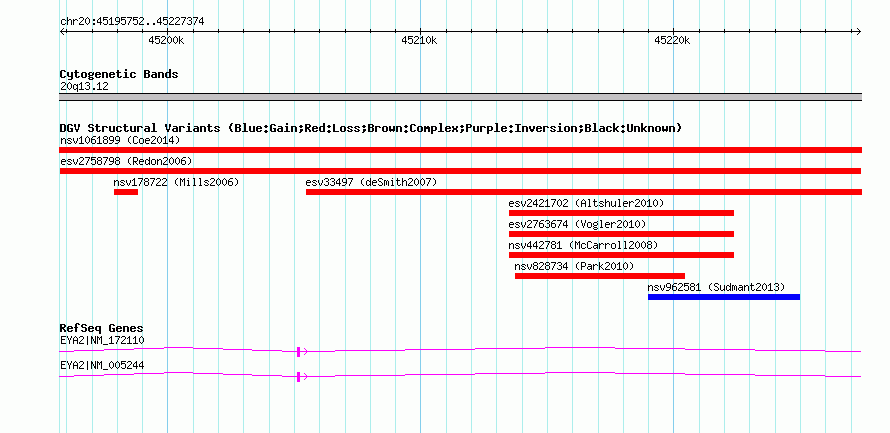Click the 45210k ruler tick label
The height and width of the screenshot is (433, 890).
tap(419, 40)
